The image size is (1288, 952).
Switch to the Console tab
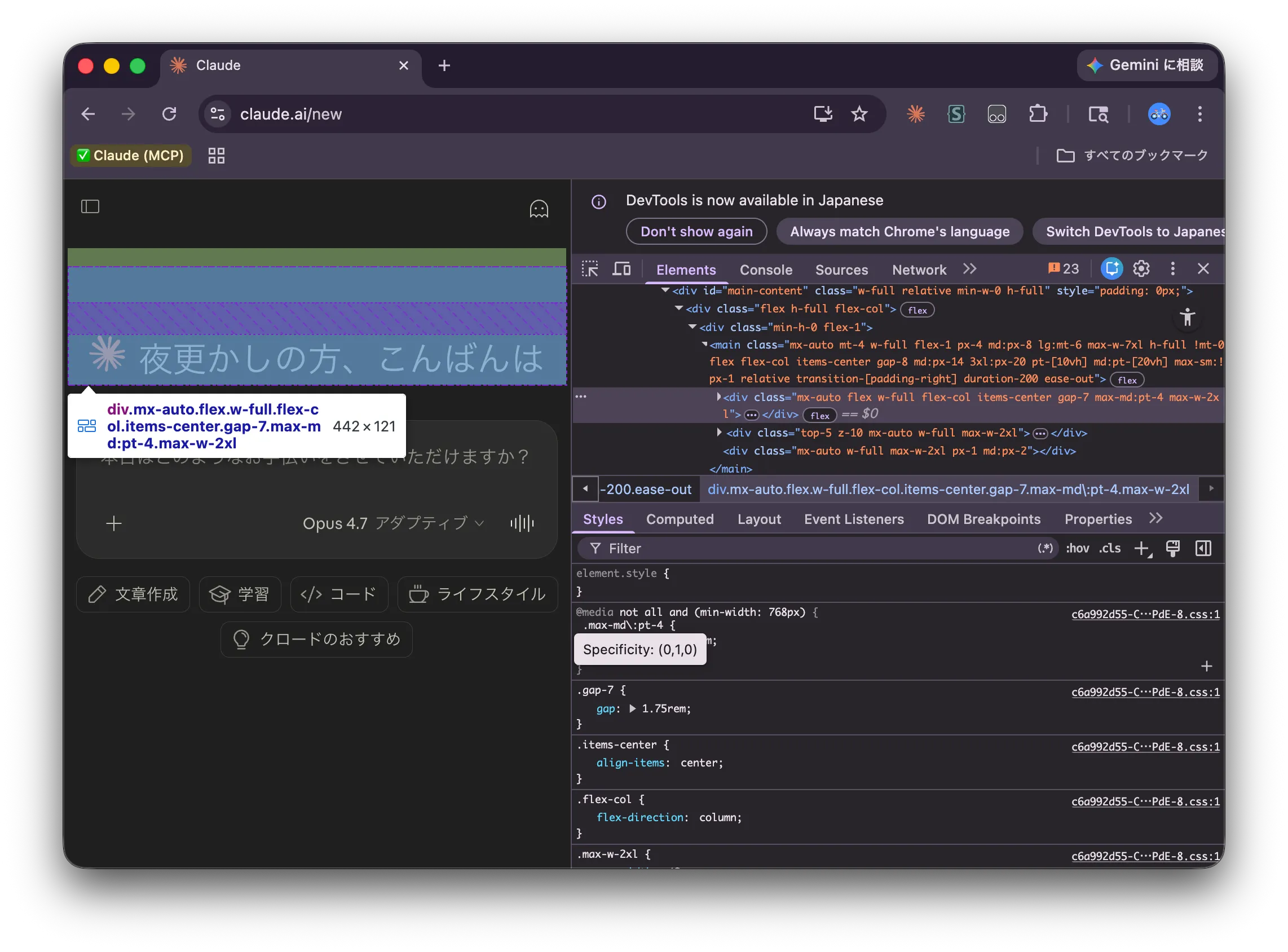(x=766, y=270)
